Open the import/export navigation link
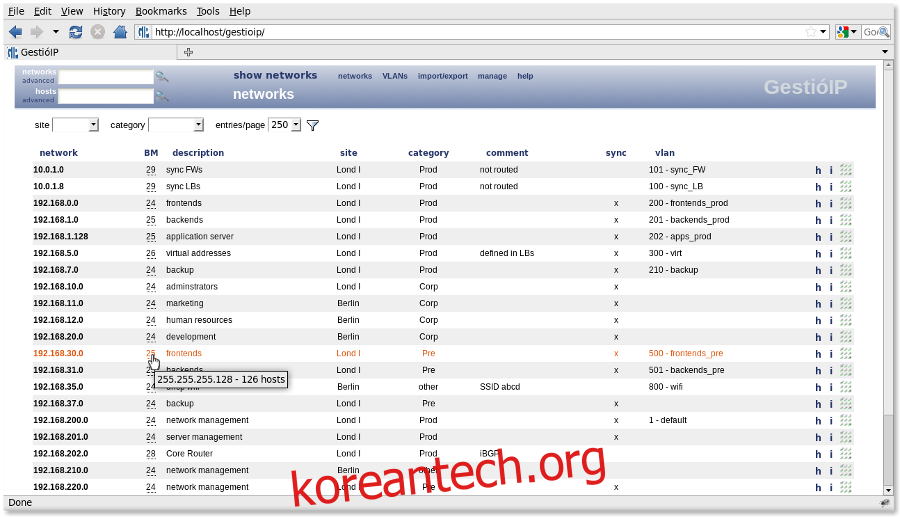The image size is (900, 517). coord(443,76)
